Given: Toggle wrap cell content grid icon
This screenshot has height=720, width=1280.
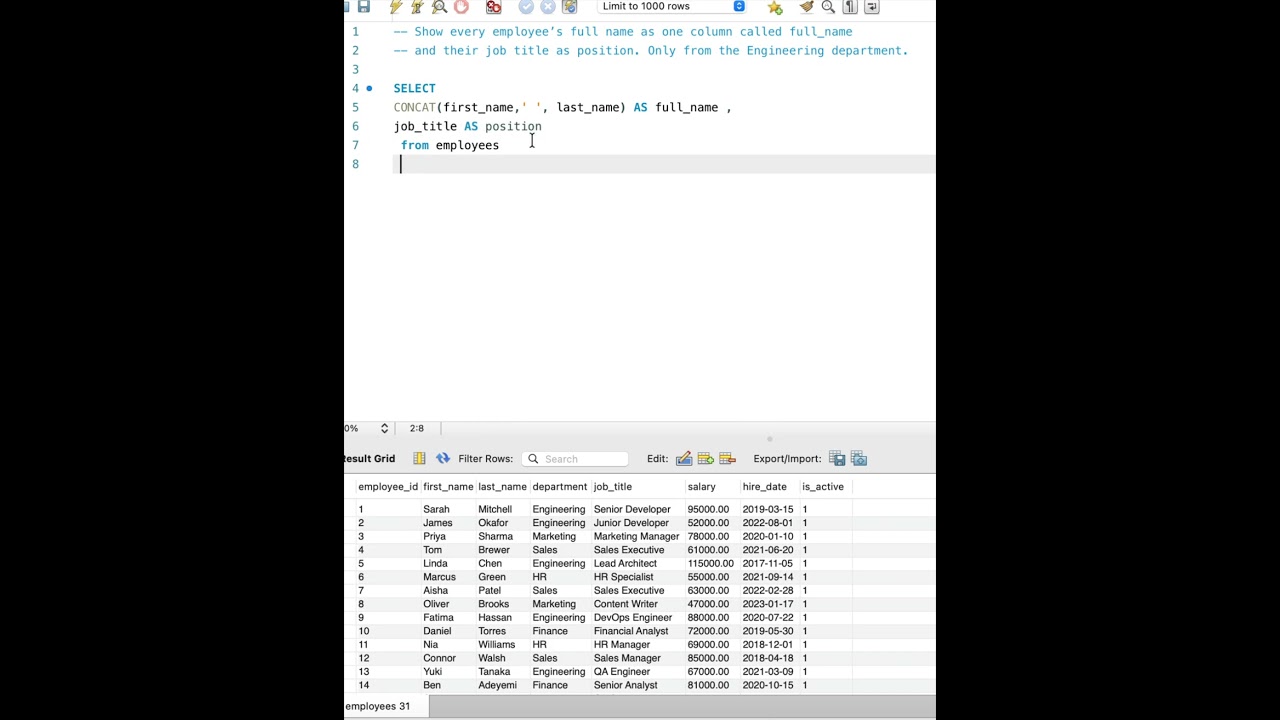Looking at the screenshot, I should (419, 458).
